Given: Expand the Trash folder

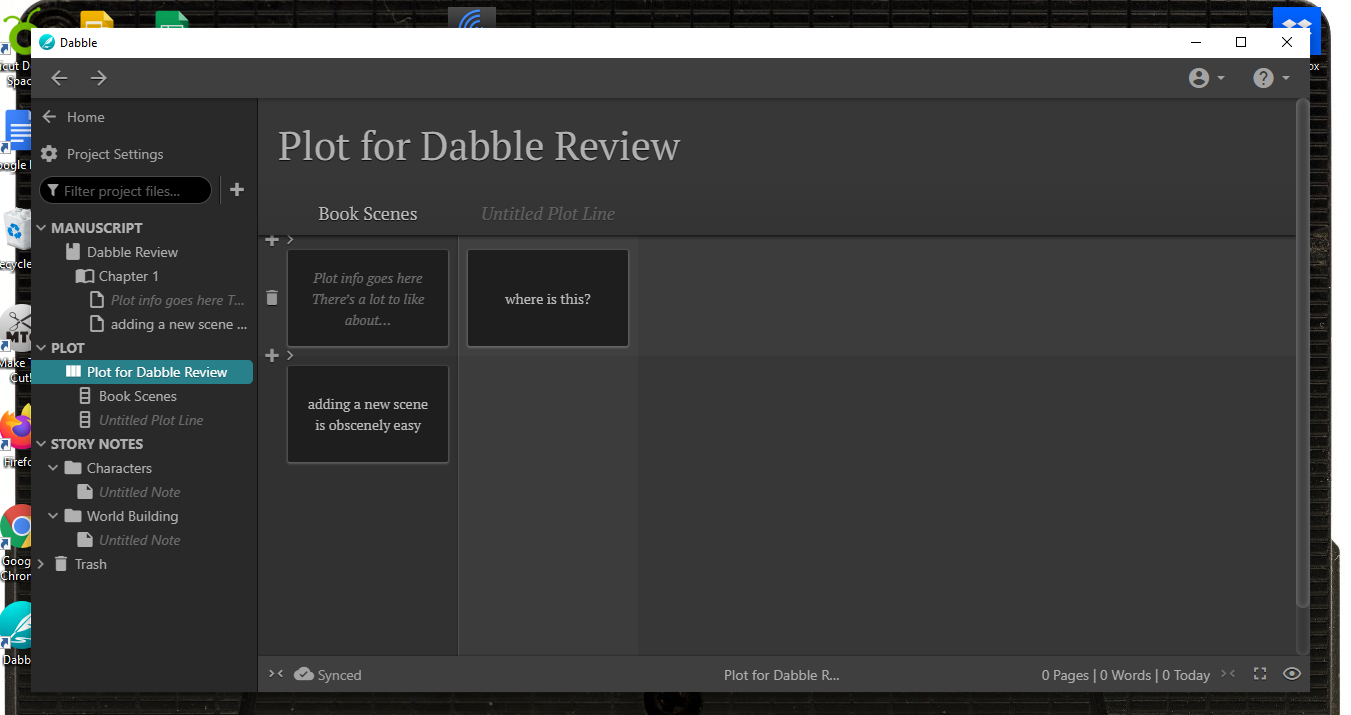Looking at the screenshot, I should coord(41,564).
